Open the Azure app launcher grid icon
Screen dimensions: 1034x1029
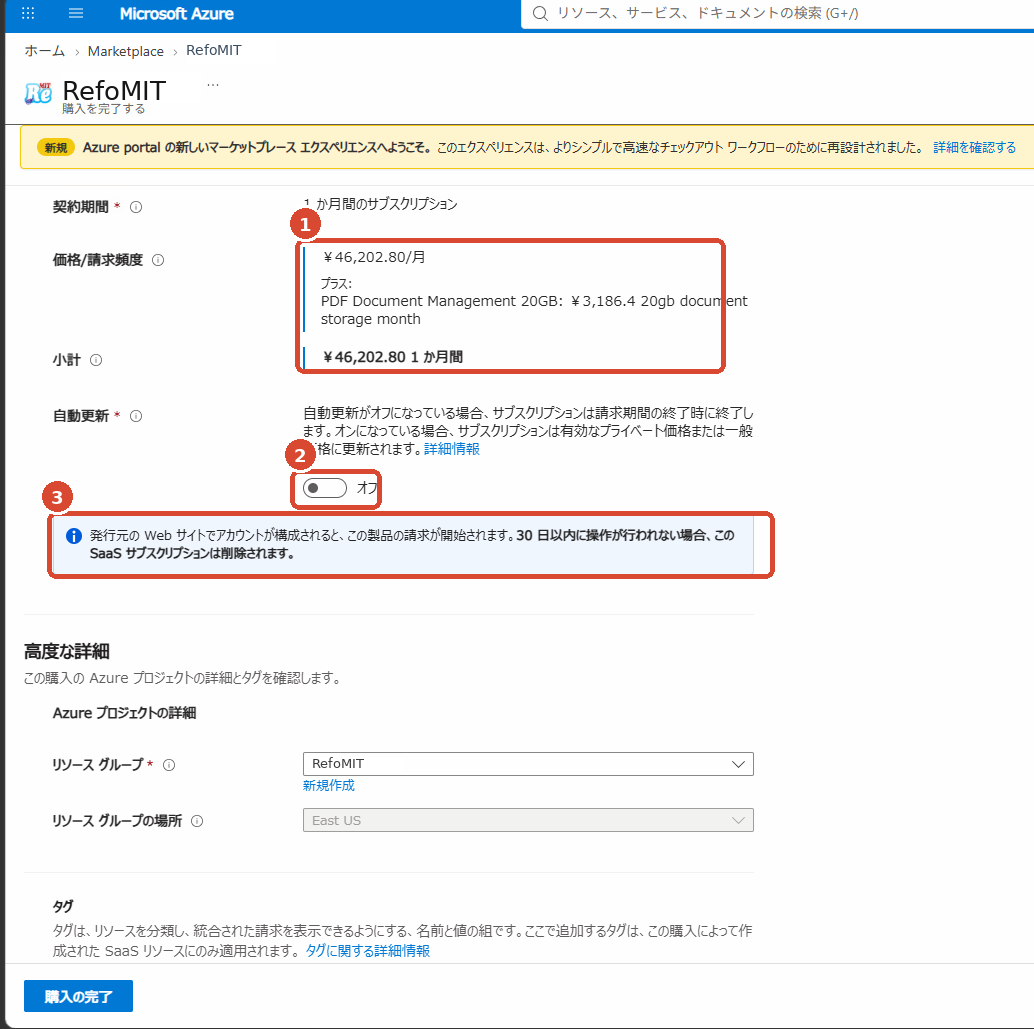pos(28,13)
